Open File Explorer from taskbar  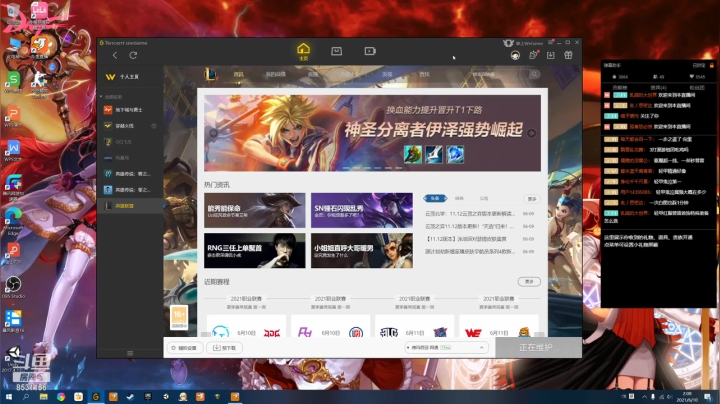[43, 397]
